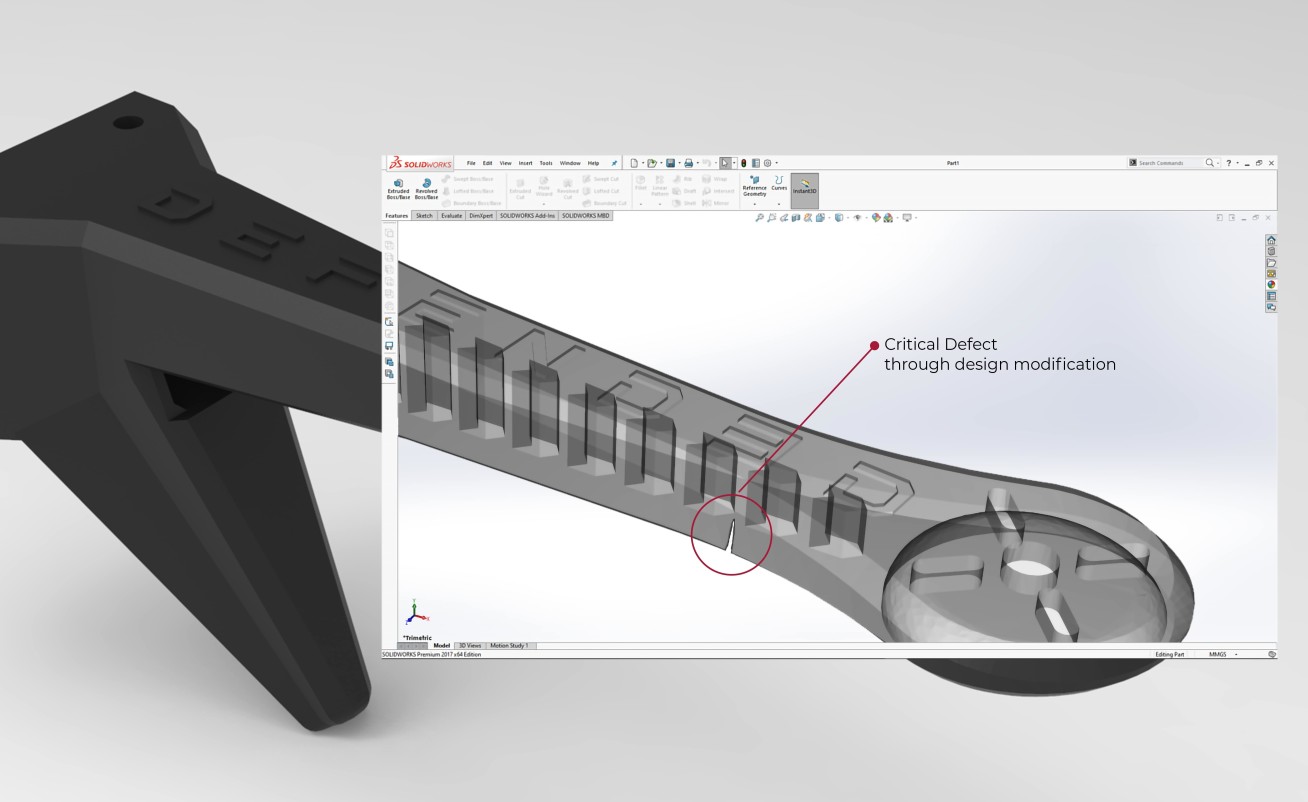The image size is (1308, 802).
Task: Open the Options gear icon
Action: click(x=767, y=163)
